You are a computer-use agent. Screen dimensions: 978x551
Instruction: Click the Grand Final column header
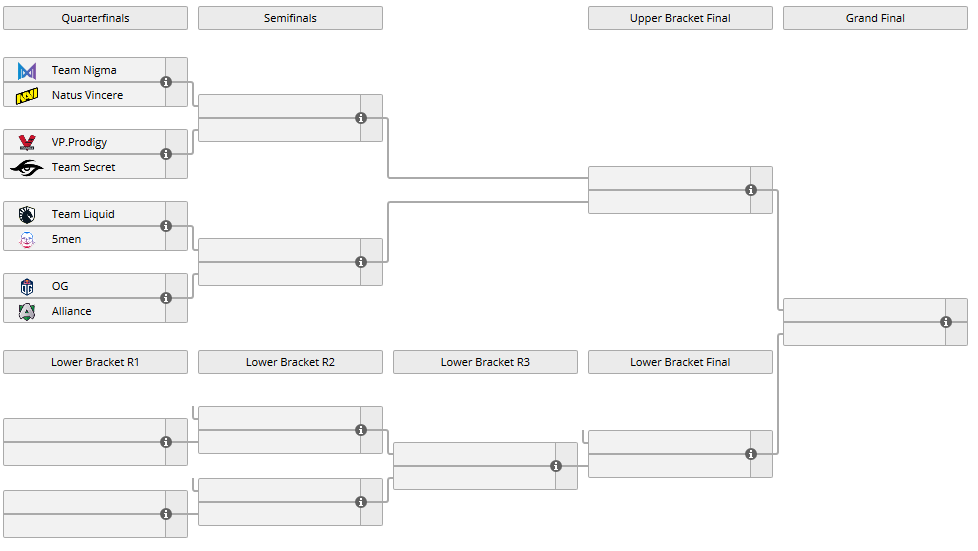click(x=875, y=18)
